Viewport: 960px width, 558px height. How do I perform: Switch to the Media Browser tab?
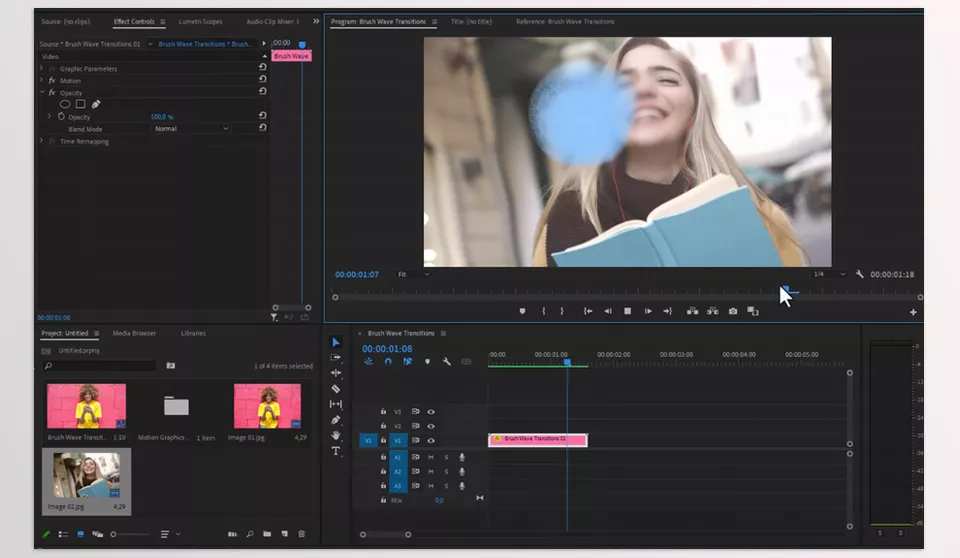[x=134, y=333]
